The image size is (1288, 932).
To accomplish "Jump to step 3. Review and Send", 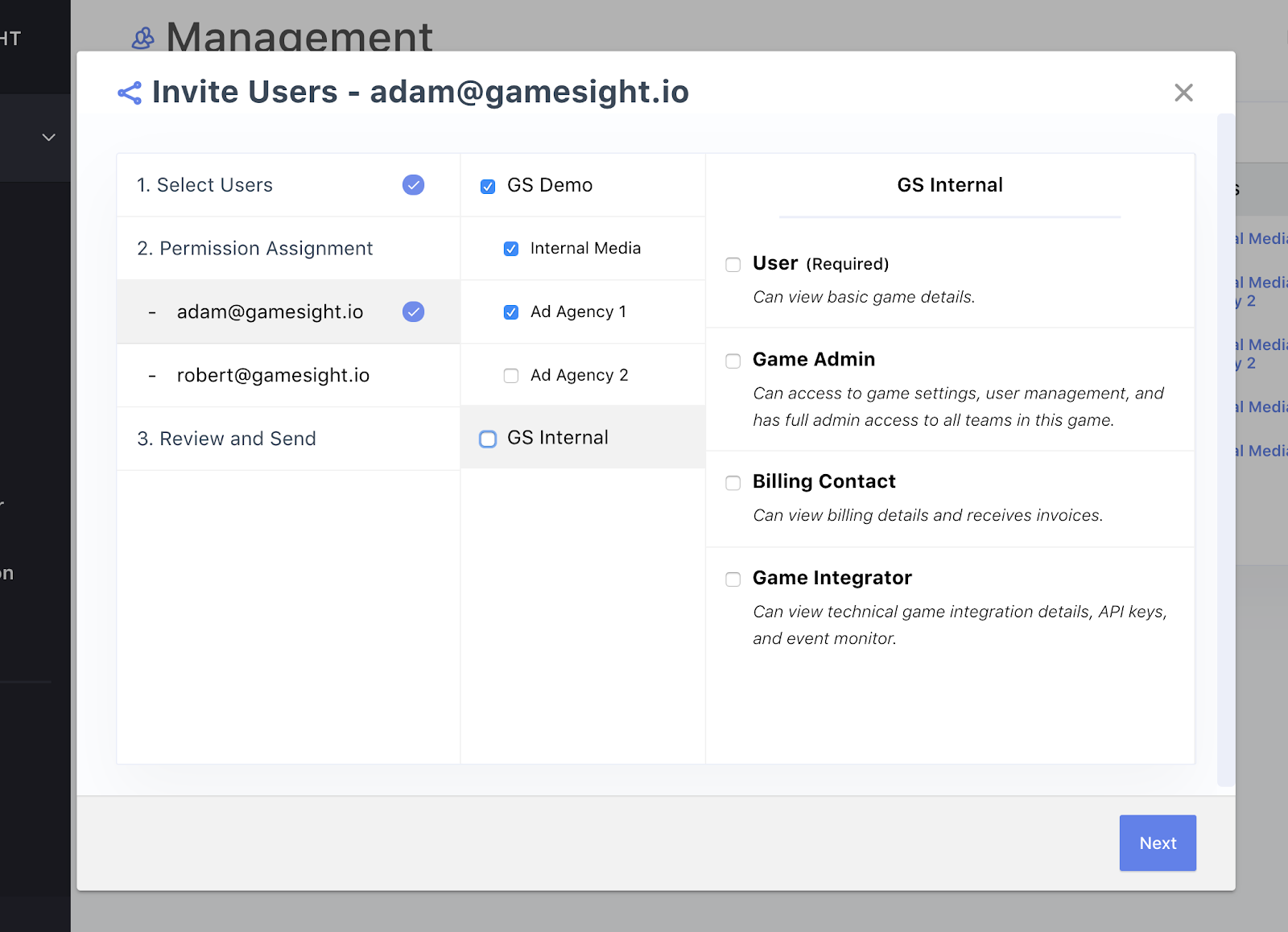I will click(288, 439).
